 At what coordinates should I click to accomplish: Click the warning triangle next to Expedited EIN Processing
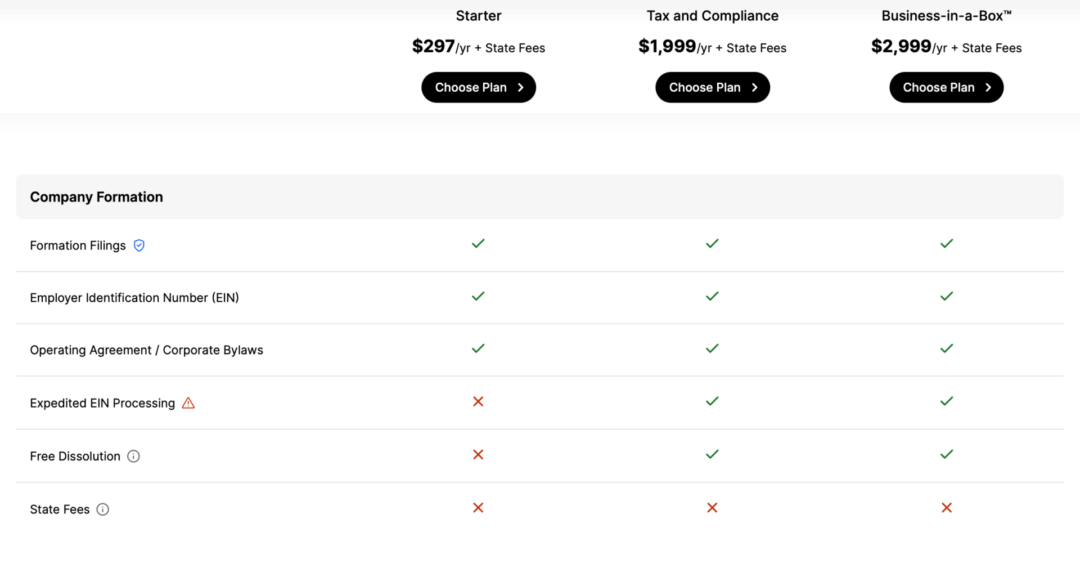click(x=188, y=403)
